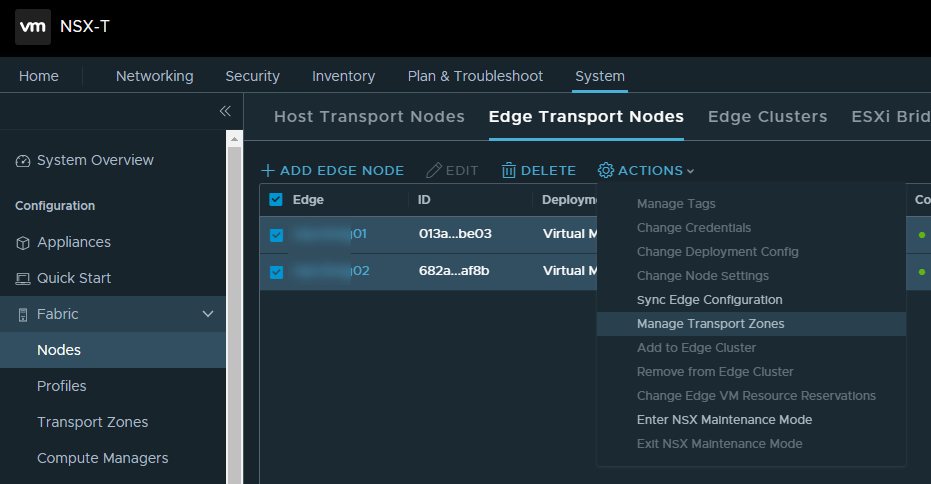This screenshot has width=931, height=484.
Task: Click the Quick Start laptop icon
Action: pyautogui.click(x=23, y=279)
